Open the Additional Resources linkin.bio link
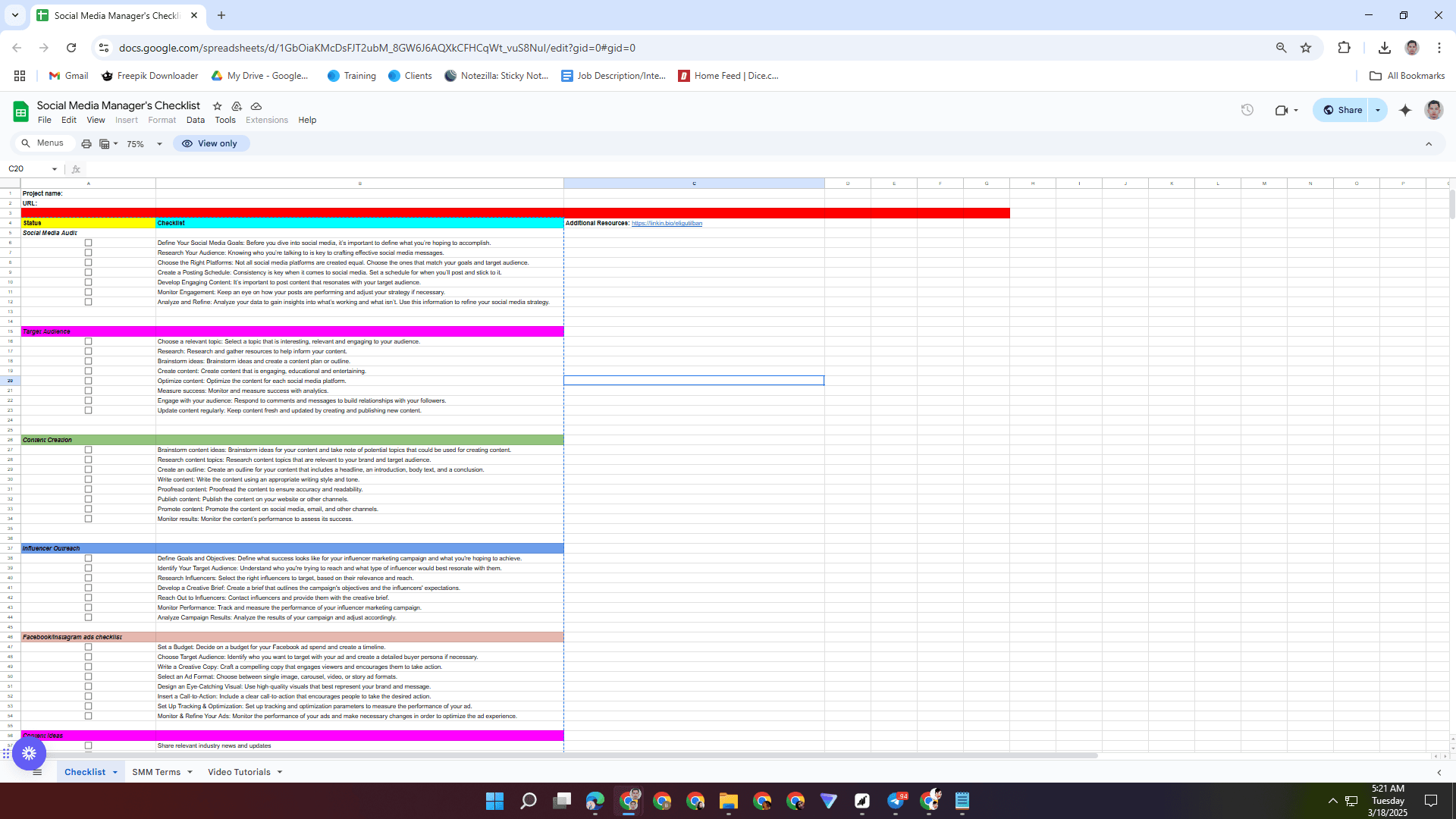This screenshot has height=819, width=1456. tap(667, 224)
